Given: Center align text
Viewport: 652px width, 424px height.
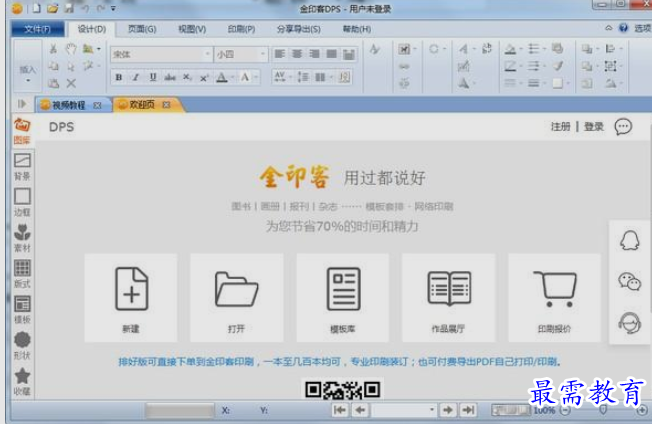Looking at the screenshot, I should point(297,54).
